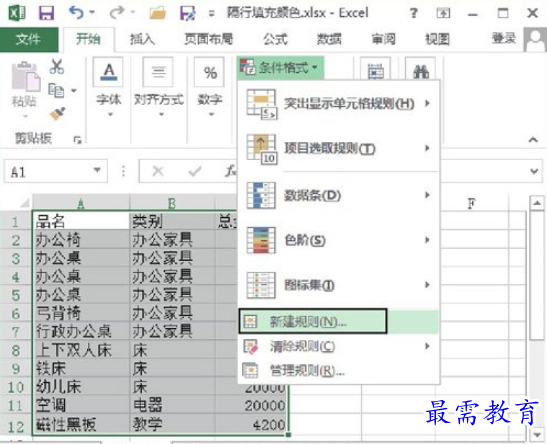547x444 pixels.
Task: Expand the Name Box dropdown arrow
Action: tap(97, 170)
